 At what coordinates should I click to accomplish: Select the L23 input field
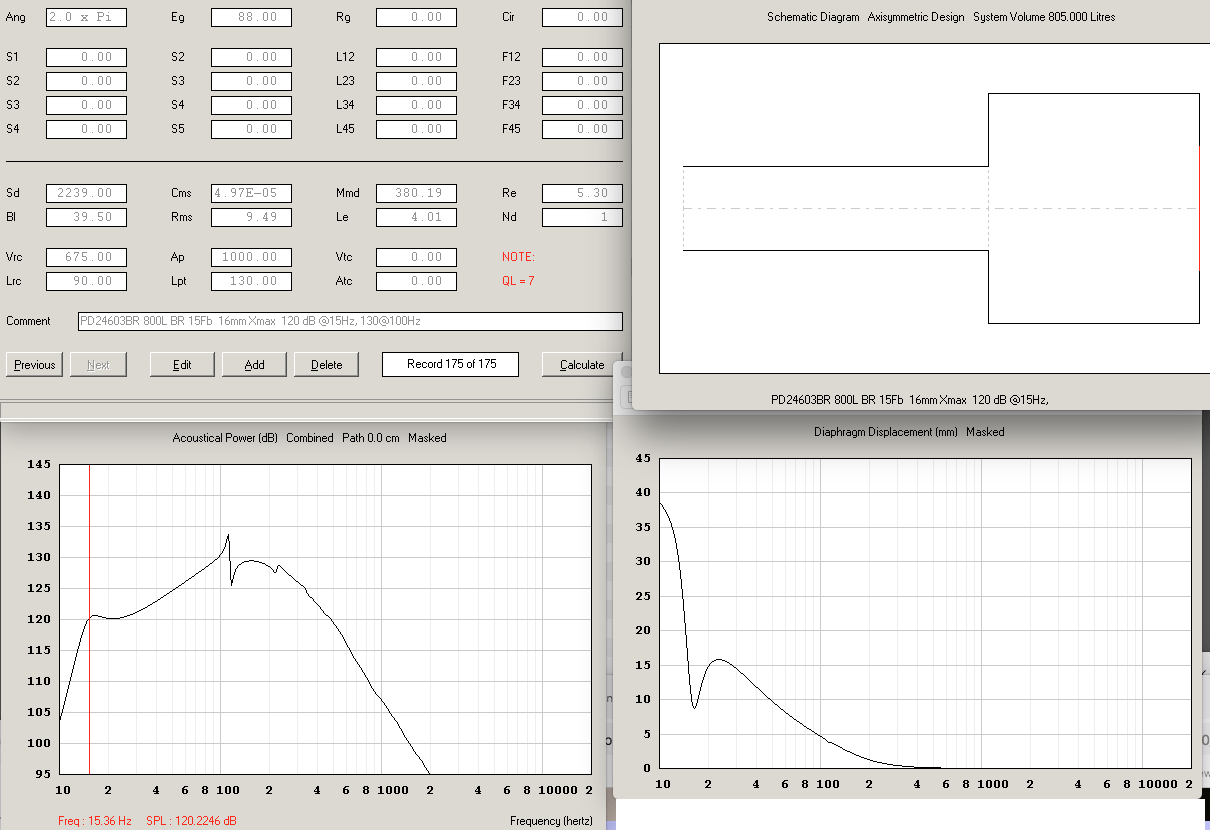point(416,81)
